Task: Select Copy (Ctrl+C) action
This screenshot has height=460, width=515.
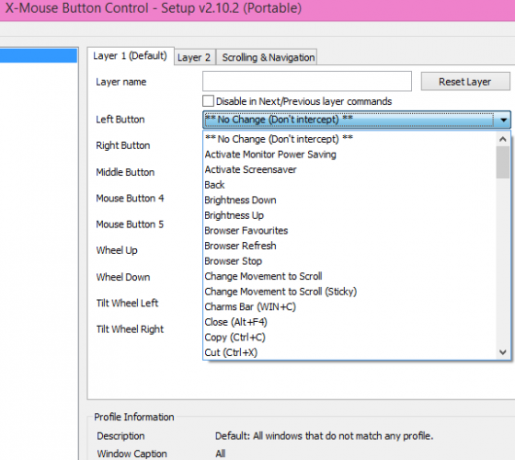Action: (x=350, y=337)
